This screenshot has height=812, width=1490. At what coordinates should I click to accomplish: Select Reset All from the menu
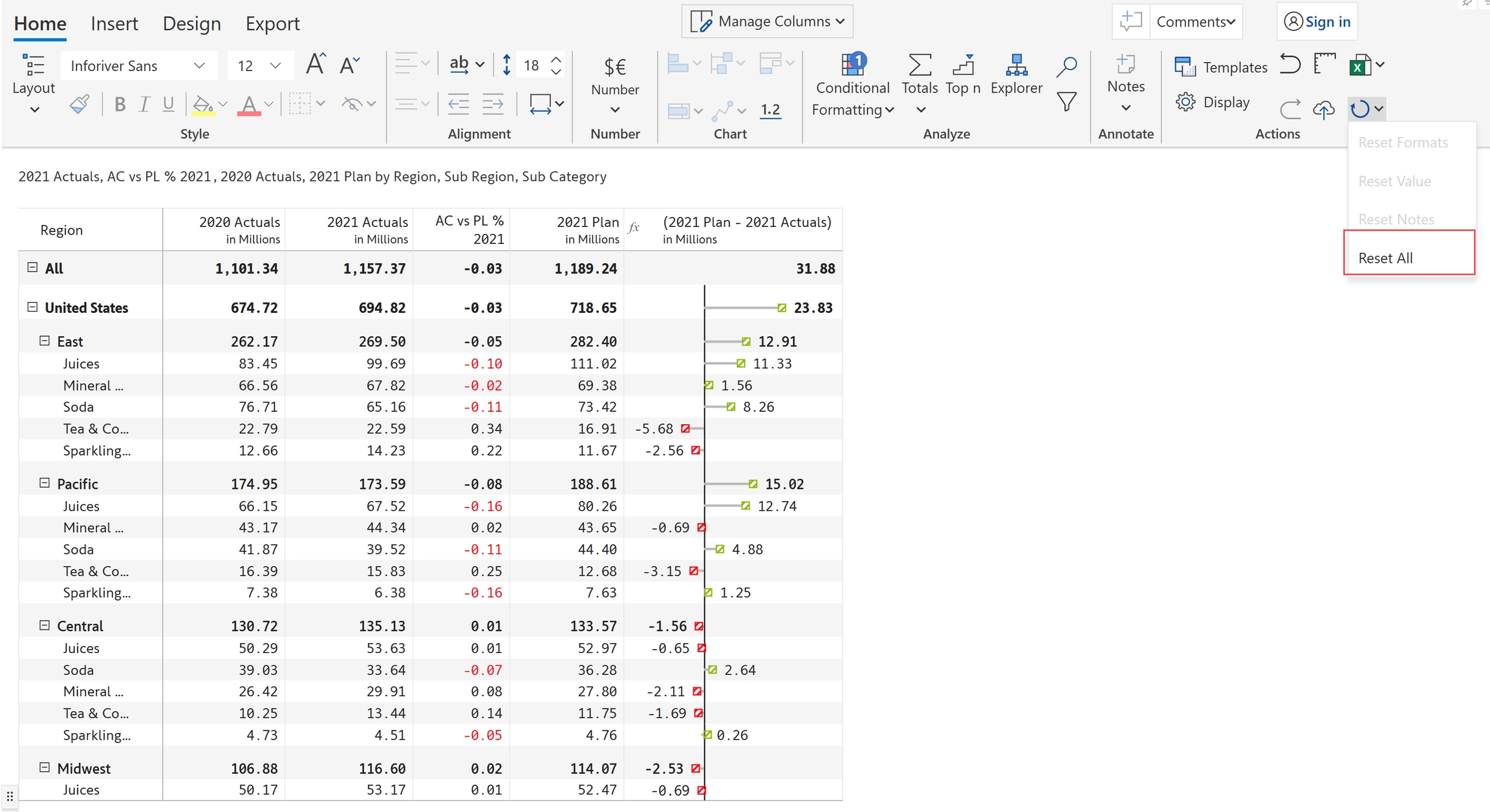[1385, 258]
